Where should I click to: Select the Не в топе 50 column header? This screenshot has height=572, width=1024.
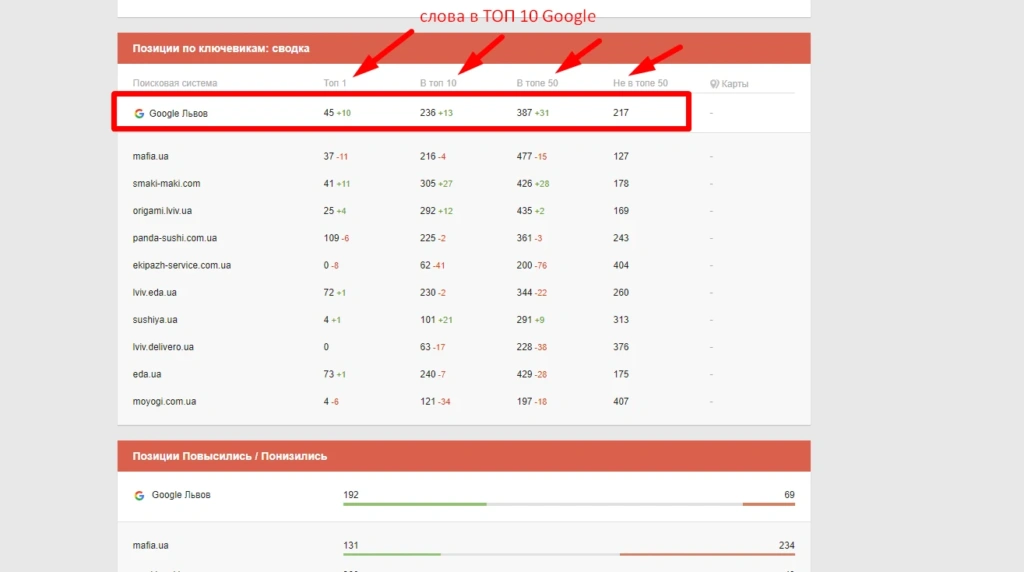pyautogui.click(x=641, y=83)
